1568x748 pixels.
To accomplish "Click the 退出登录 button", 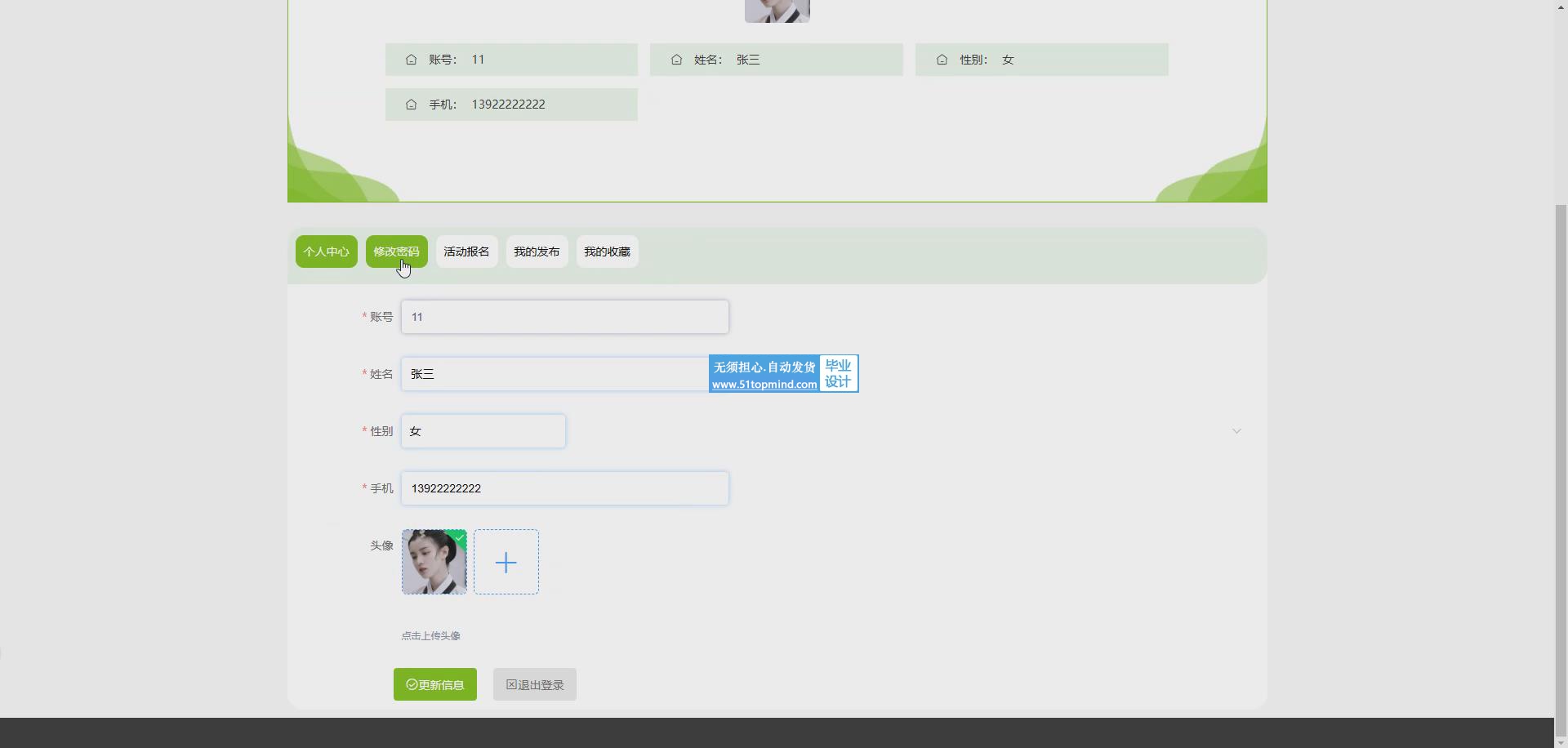I will tap(534, 684).
